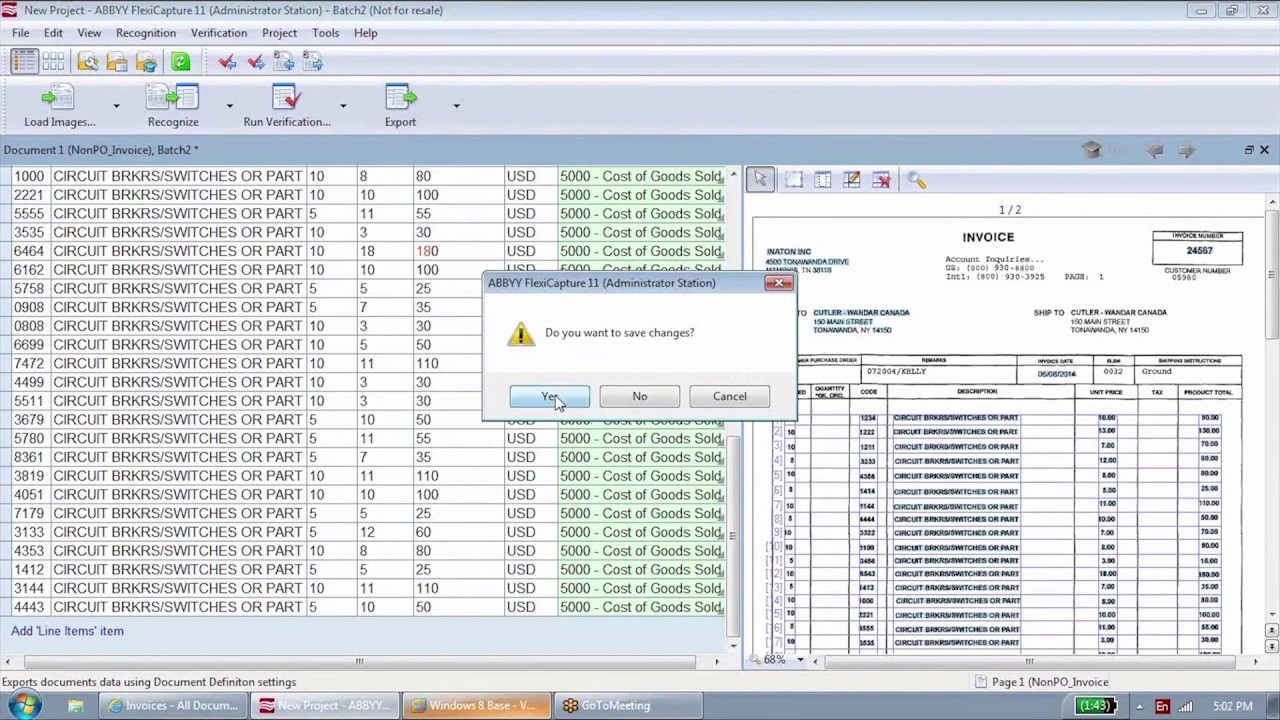The width and height of the screenshot is (1280, 720).
Task: Close the save changes dialog with X
Action: 778,283
